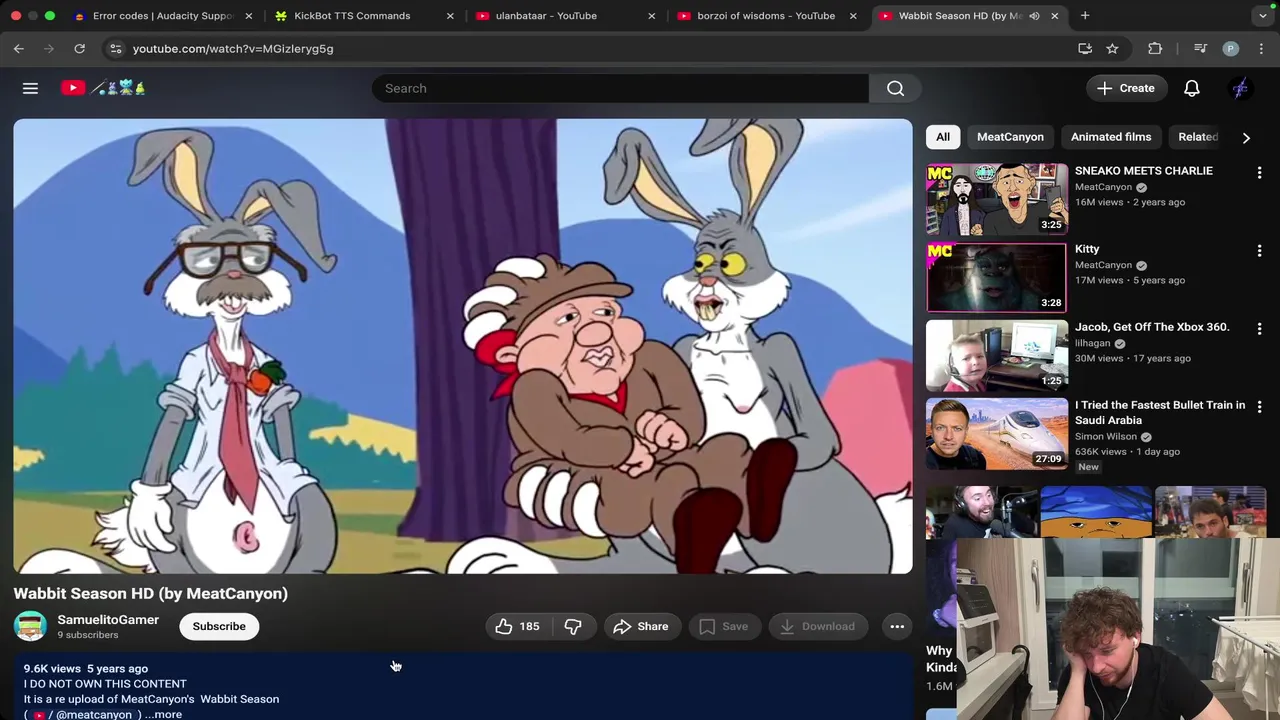Open tab search dropdown arrow
The image size is (1280, 720).
tap(1262, 16)
